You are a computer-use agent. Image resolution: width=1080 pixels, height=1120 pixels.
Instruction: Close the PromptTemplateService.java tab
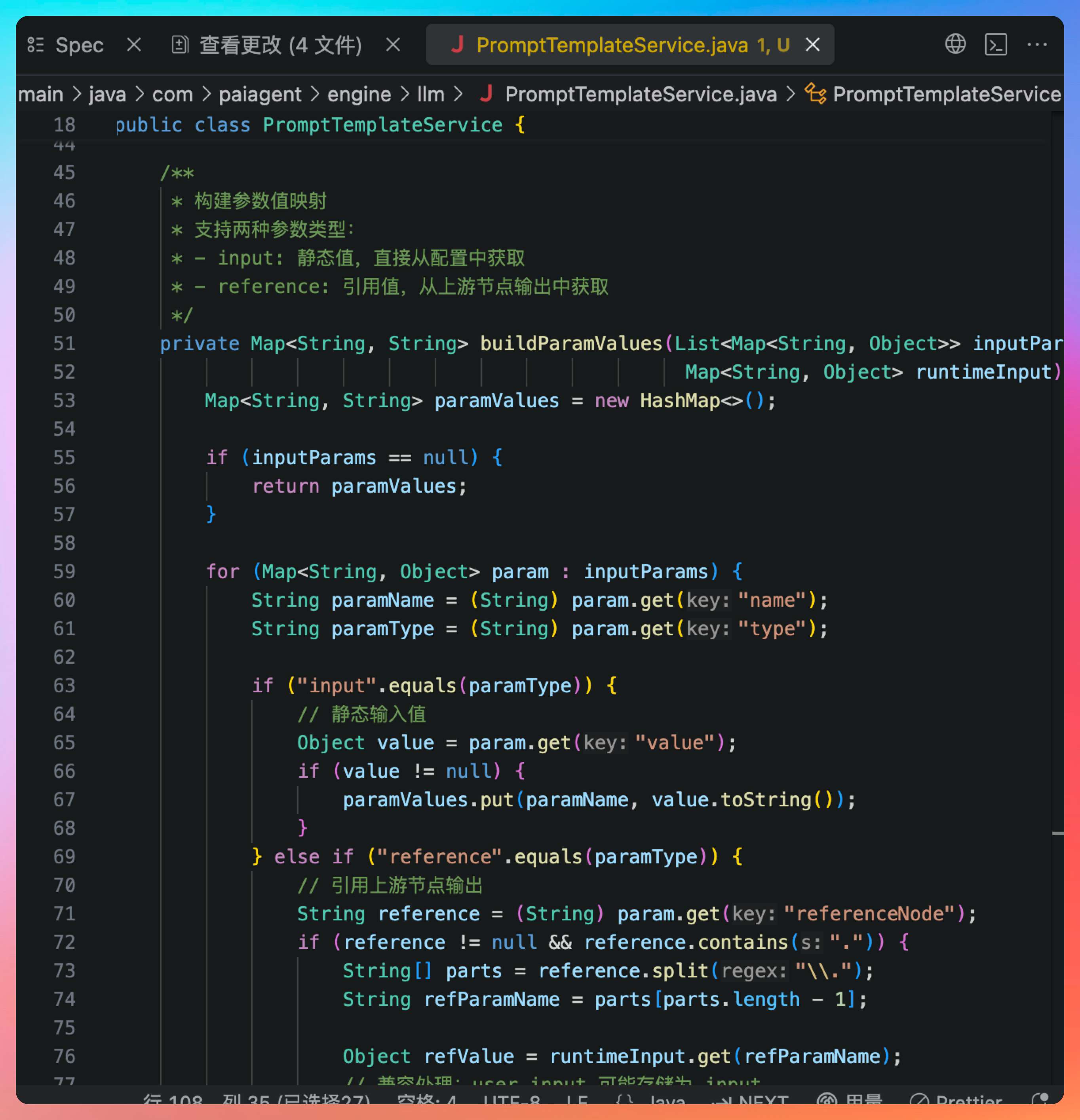(812, 45)
